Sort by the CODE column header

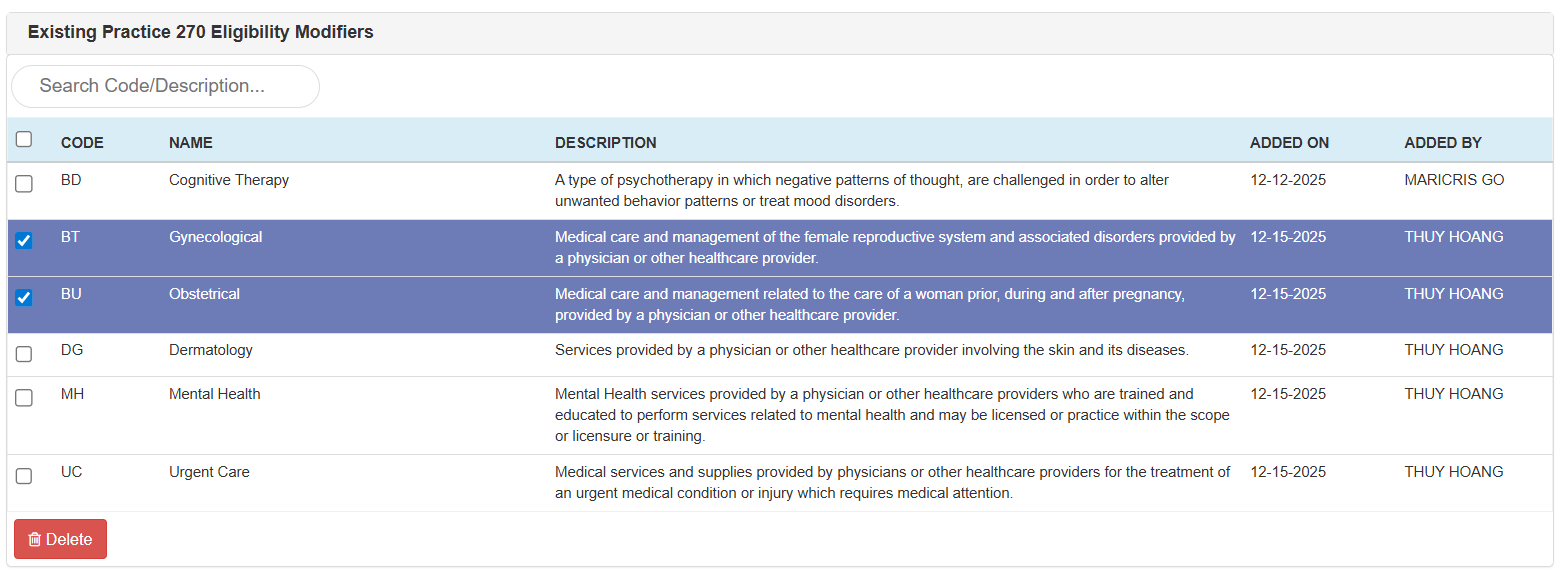[82, 143]
